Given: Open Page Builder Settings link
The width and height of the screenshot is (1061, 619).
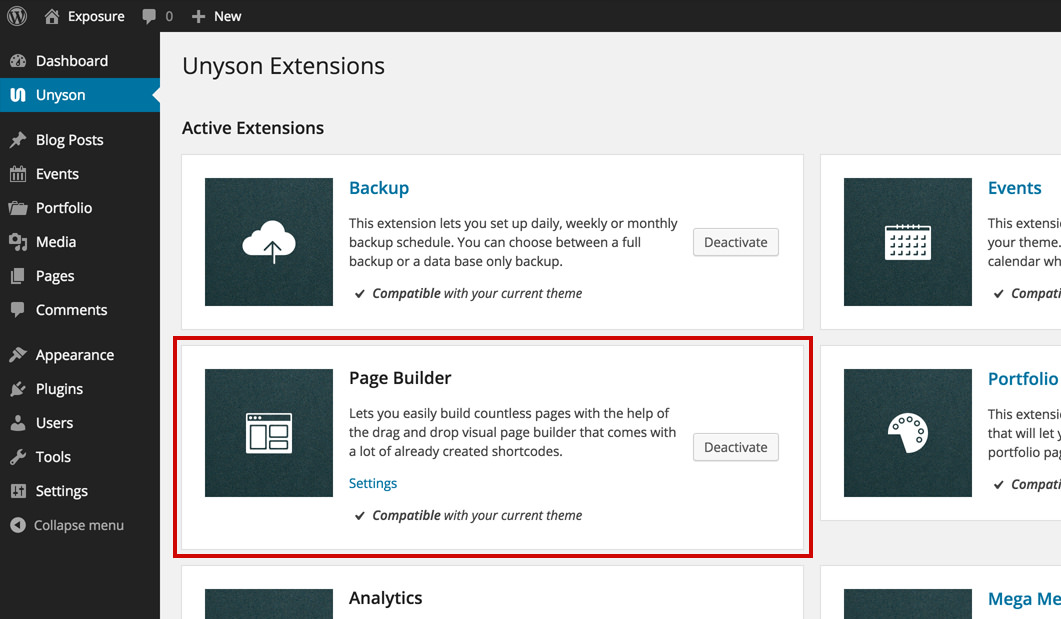Looking at the screenshot, I should pos(373,483).
